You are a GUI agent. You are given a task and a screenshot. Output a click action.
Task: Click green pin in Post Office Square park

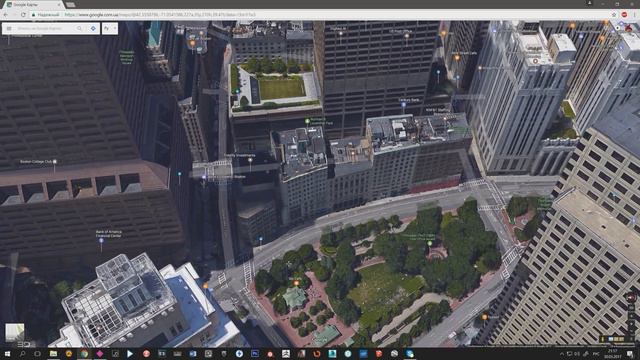(429, 243)
